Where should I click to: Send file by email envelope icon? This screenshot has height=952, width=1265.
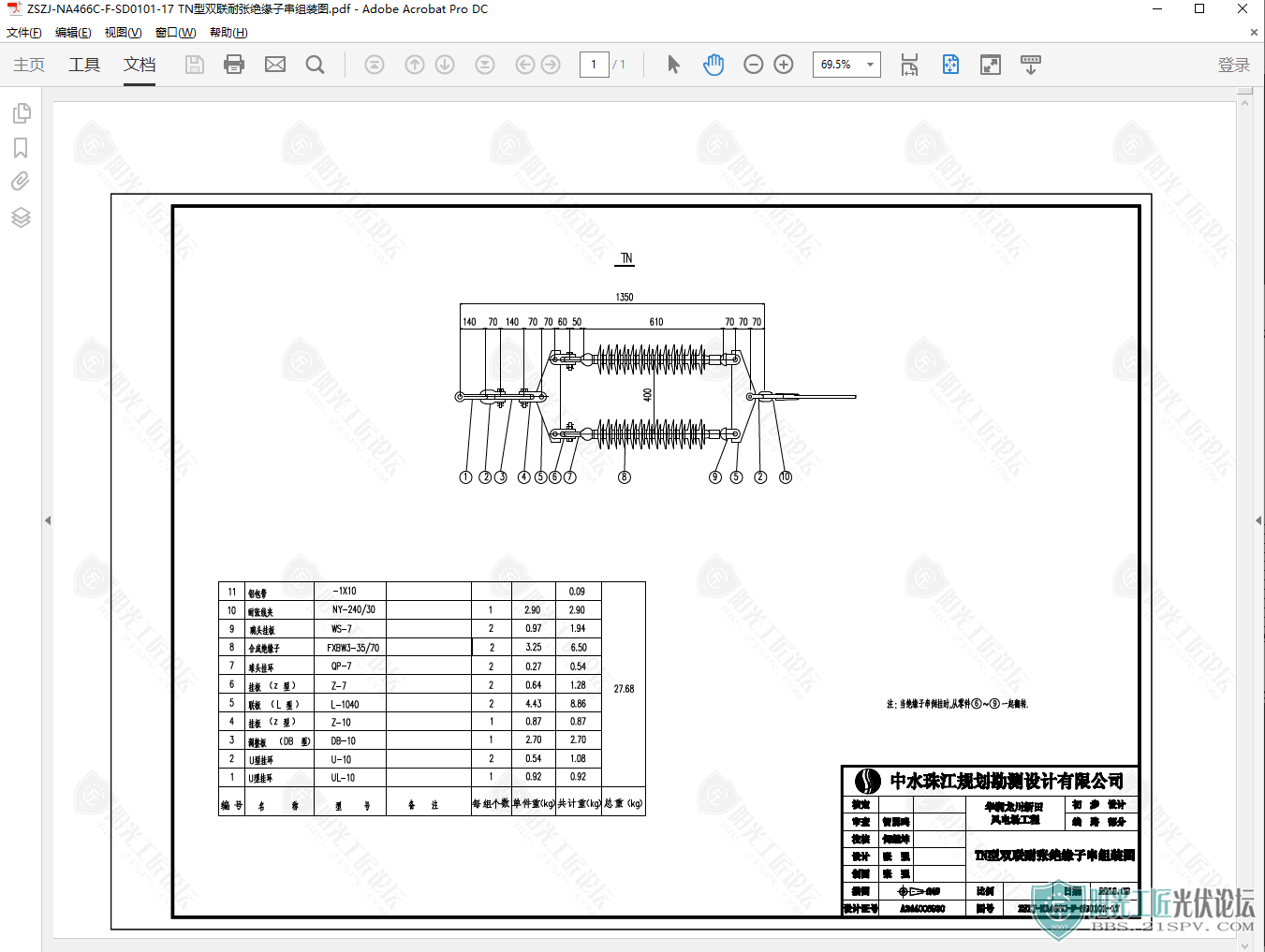[275, 65]
